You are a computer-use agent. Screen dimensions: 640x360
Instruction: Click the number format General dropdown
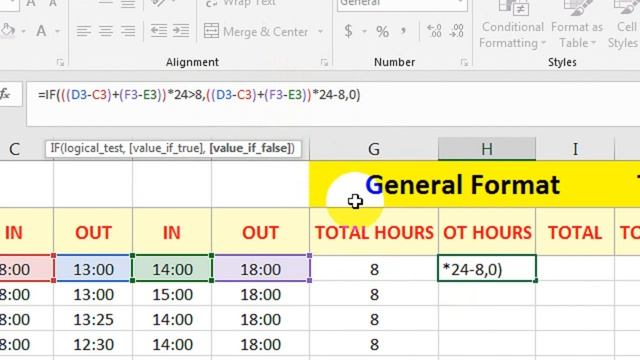click(x=402, y=4)
